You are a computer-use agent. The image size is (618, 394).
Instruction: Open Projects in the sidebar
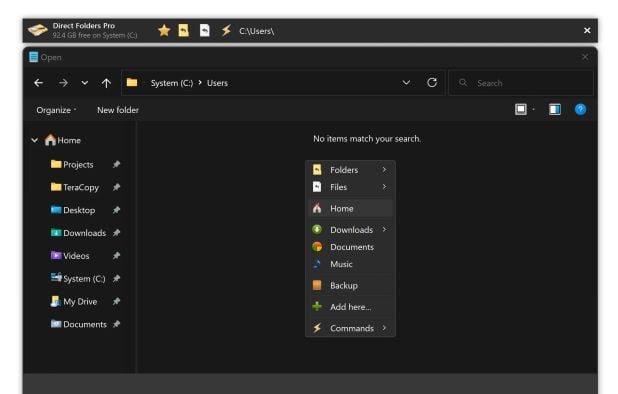(x=72, y=164)
